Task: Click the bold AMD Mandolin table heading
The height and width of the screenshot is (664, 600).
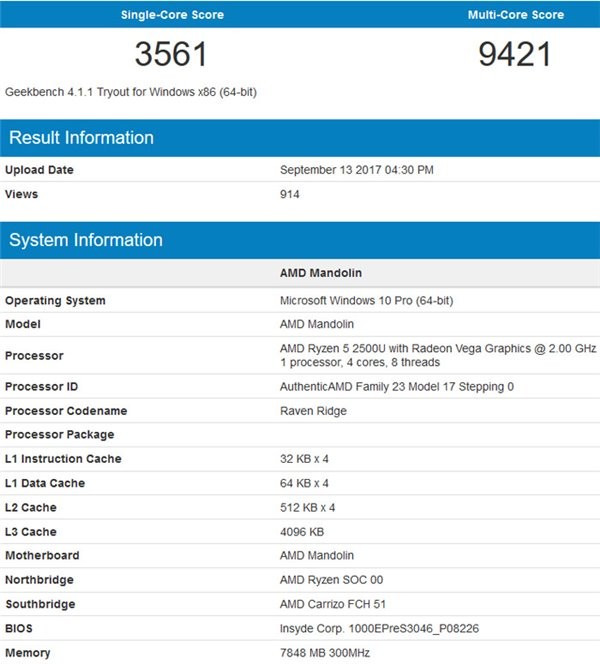Action: (x=321, y=273)
